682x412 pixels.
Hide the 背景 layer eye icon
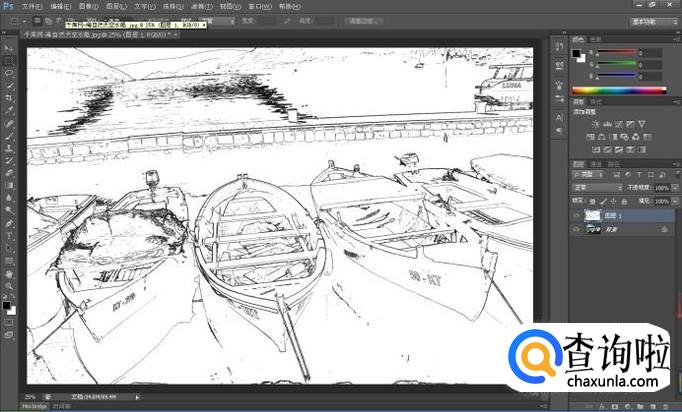pyautogui.click(x=577, y=229)
